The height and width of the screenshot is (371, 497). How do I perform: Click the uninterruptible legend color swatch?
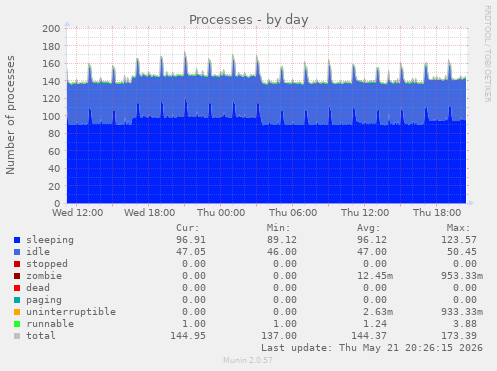[x=17, y=312]
